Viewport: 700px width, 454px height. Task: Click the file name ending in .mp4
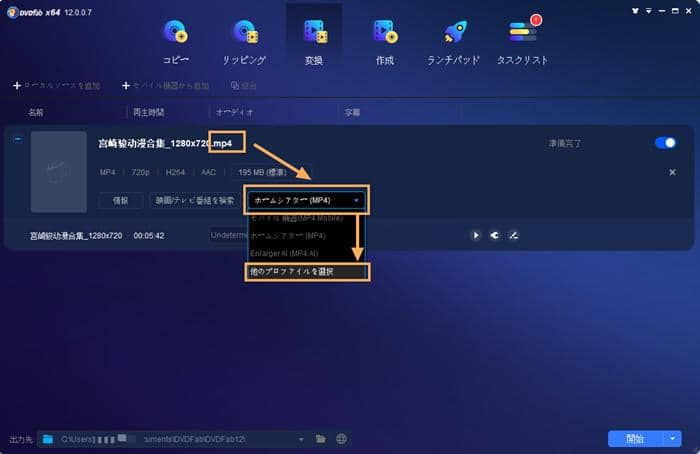coord(165,143)
